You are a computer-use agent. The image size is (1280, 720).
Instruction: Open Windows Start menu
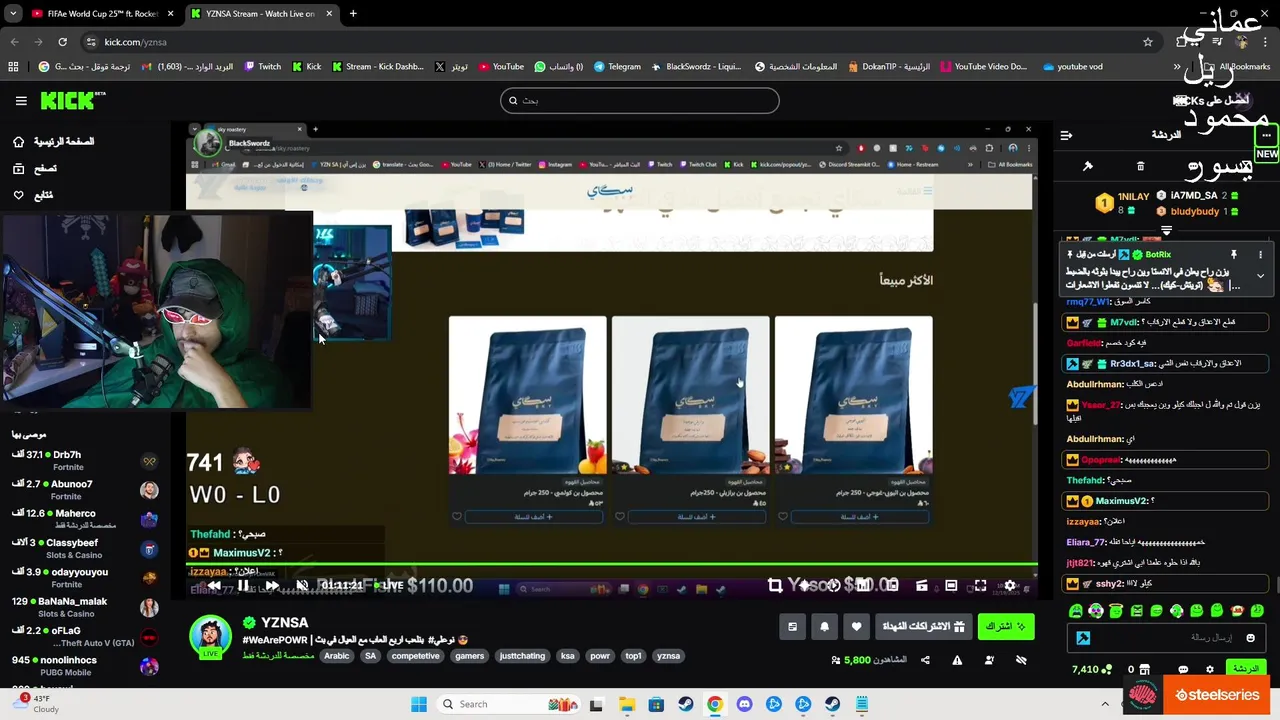point(419,704)
